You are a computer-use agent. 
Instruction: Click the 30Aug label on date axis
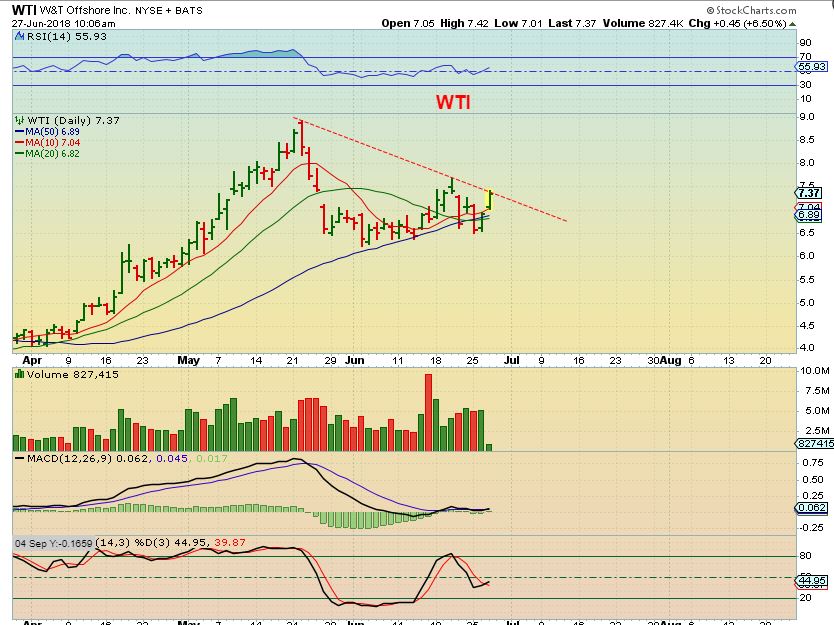(664, 361)
